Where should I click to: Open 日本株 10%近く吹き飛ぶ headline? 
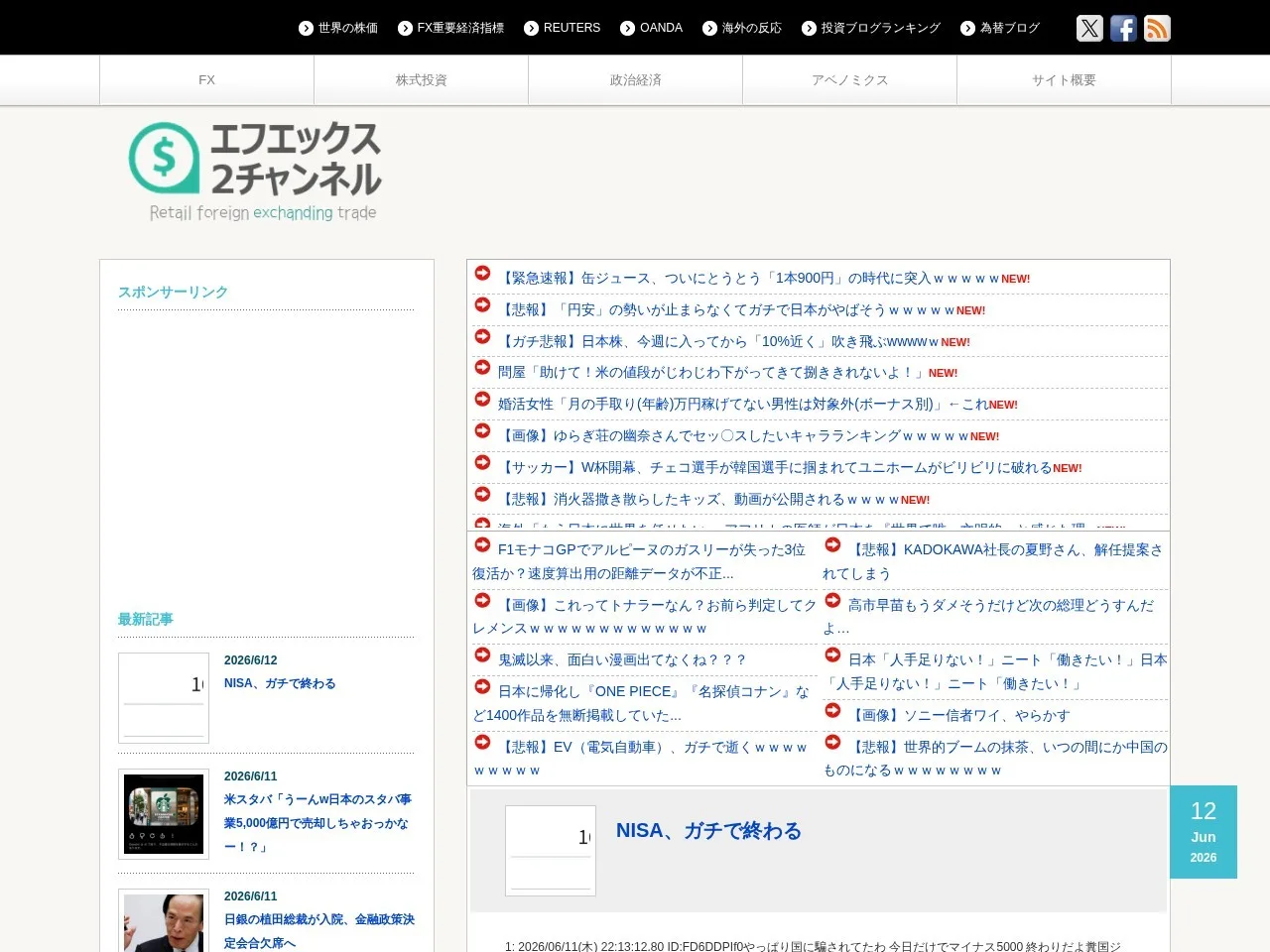coord(719,342)
